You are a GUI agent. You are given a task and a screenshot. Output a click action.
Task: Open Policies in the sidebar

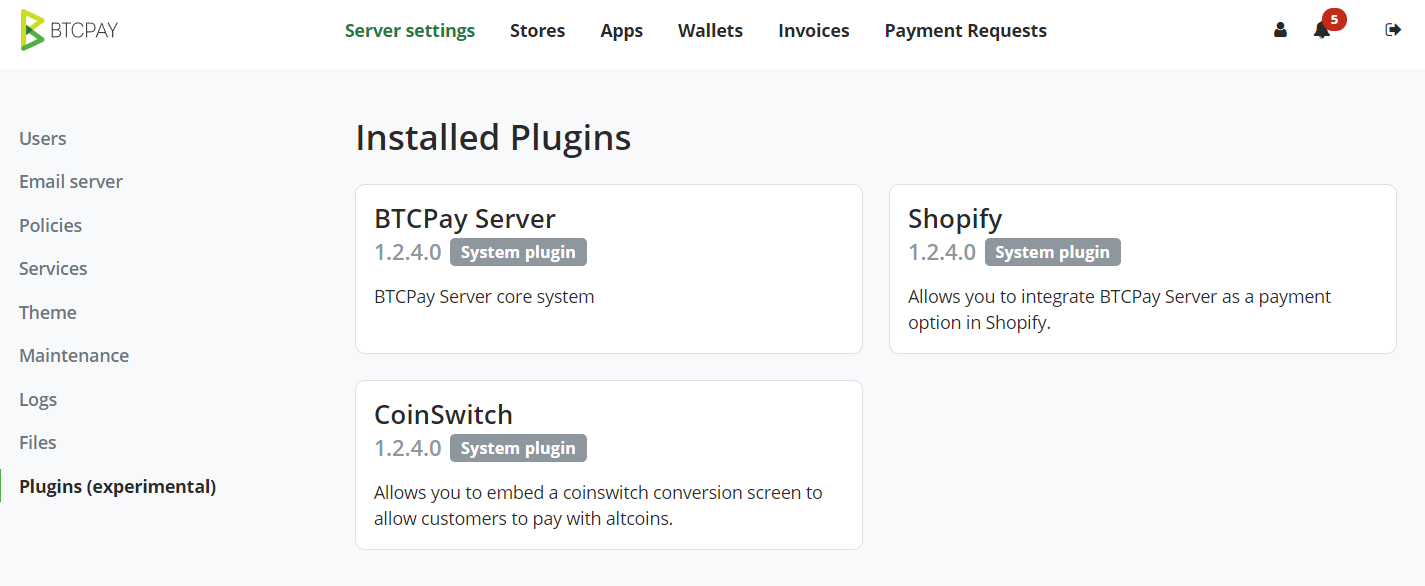(51, 226)
